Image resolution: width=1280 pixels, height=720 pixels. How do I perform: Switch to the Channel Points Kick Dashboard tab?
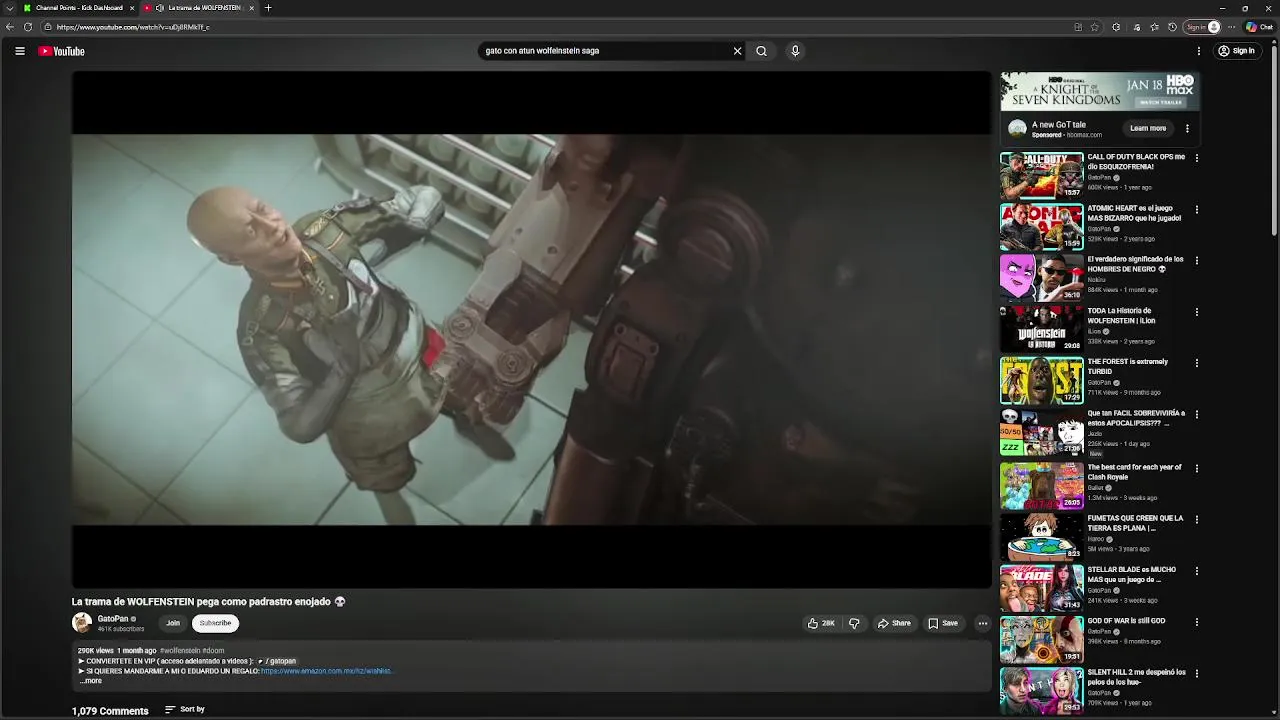click(78, 8)
